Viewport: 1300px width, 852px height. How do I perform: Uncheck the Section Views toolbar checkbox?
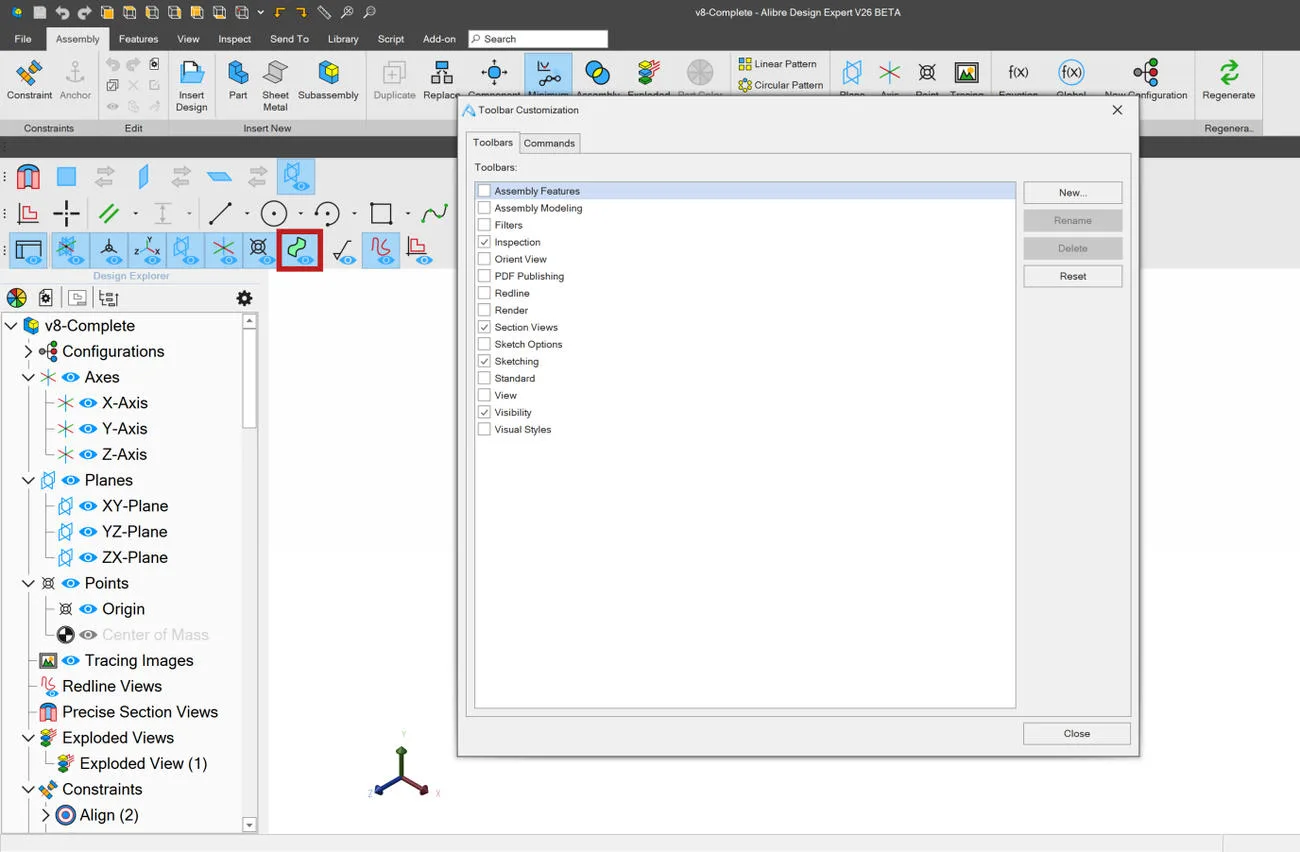click(484, 327)
